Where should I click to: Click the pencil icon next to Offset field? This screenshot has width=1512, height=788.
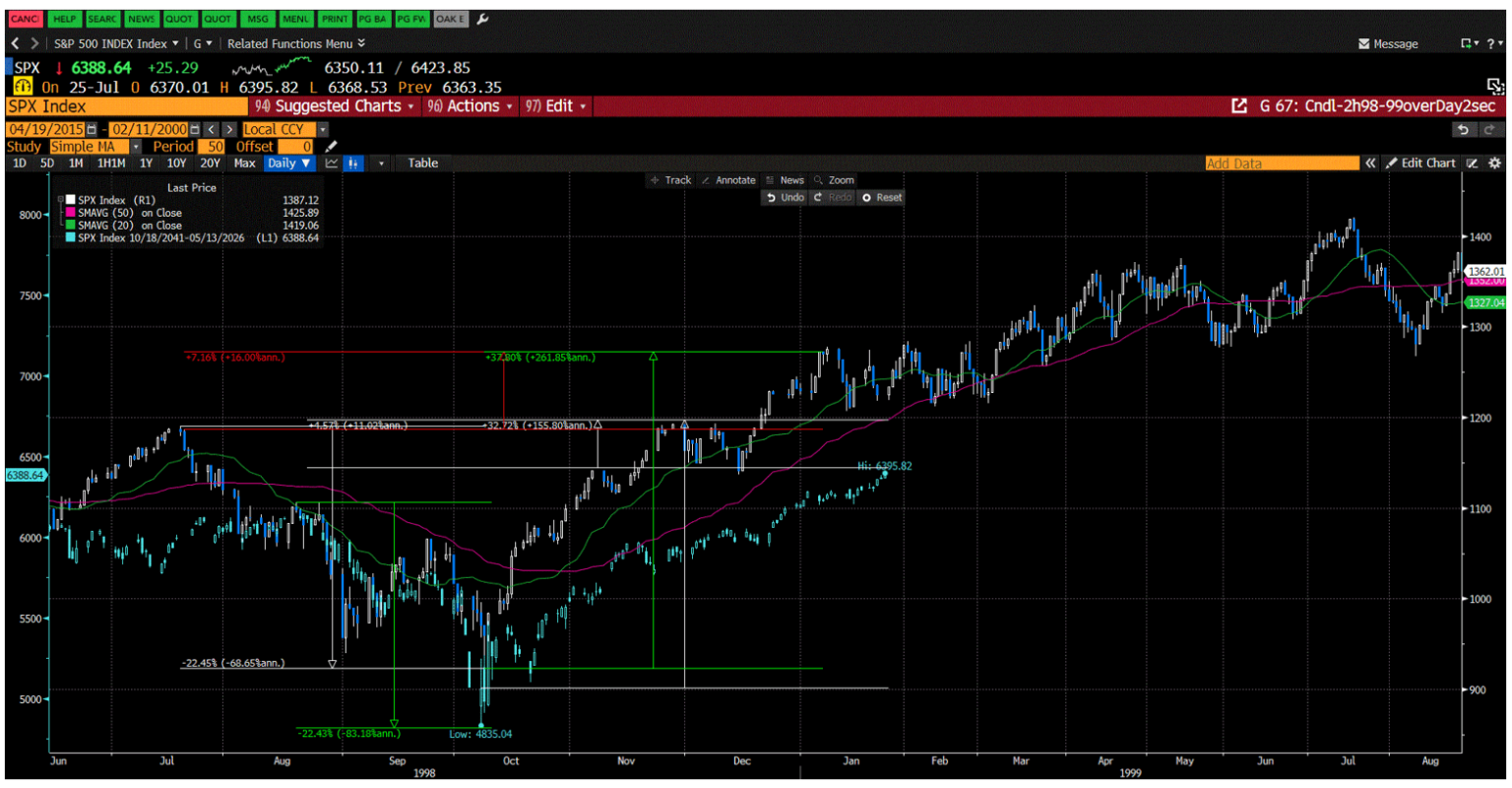pyautogui.click(x=331, y=146)
